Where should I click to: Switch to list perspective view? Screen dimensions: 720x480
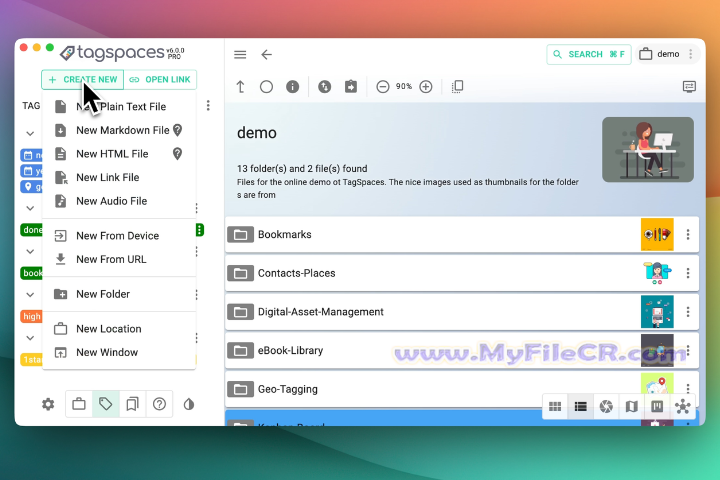[580, 406]
